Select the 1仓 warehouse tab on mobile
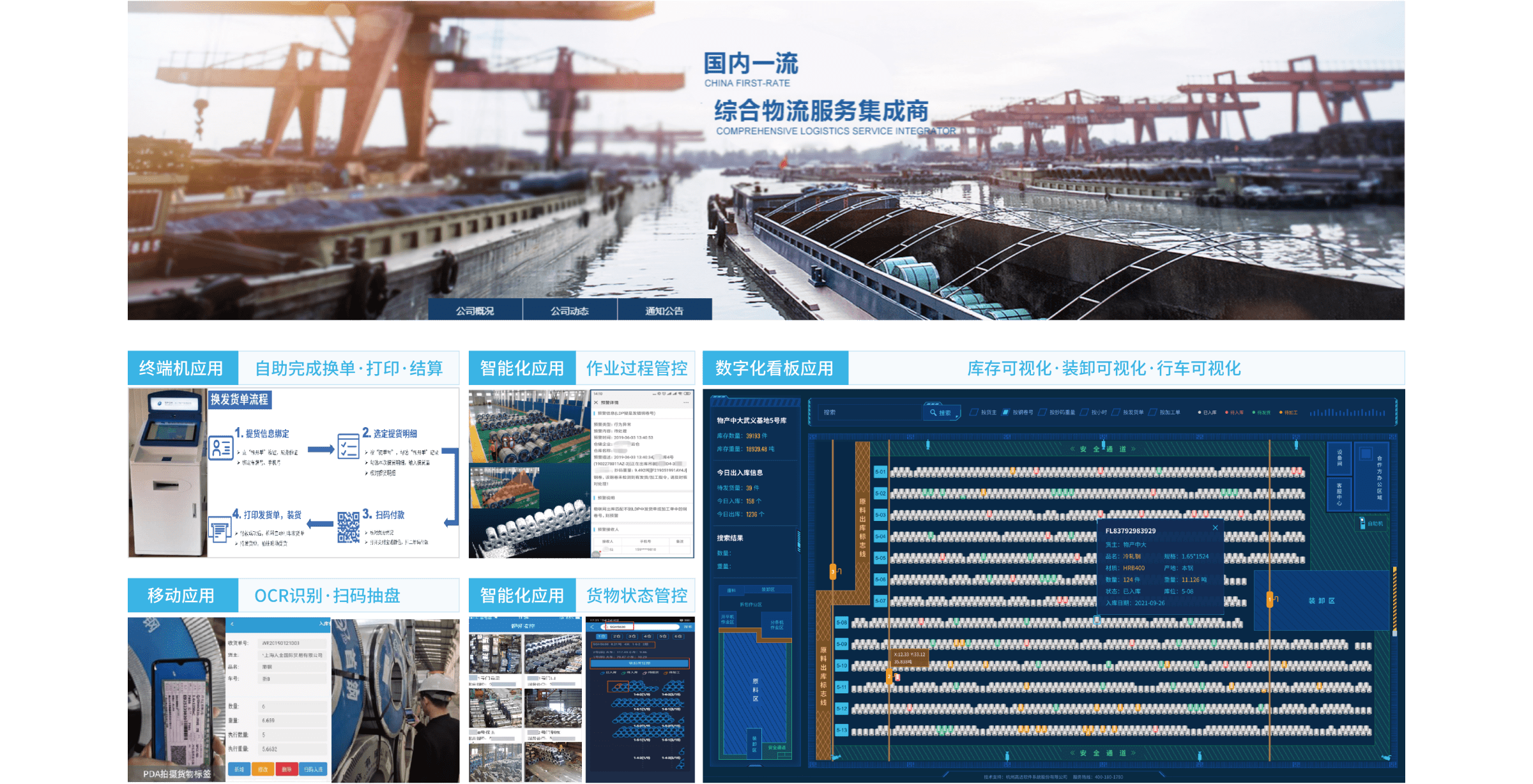 click(601, 637)
